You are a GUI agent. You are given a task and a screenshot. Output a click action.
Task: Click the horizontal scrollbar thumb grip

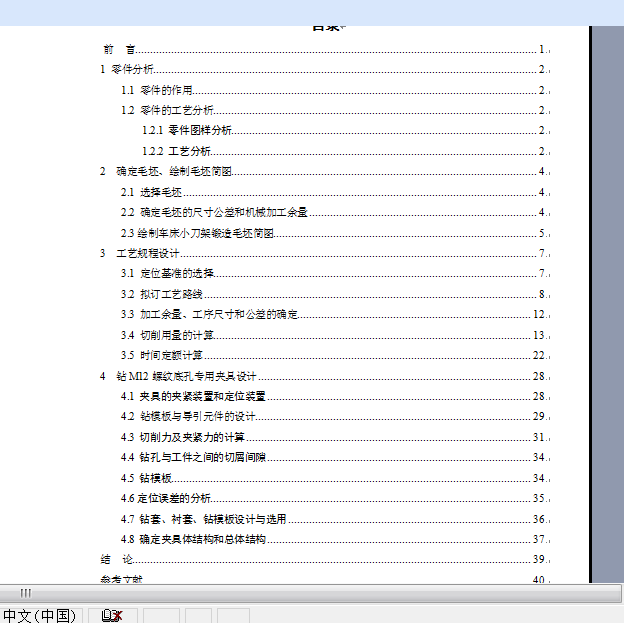tap(25, 593)
